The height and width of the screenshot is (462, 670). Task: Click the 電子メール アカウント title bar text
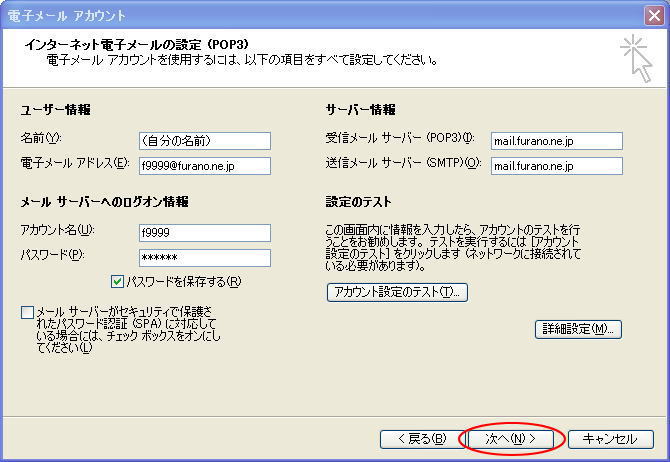67,16
